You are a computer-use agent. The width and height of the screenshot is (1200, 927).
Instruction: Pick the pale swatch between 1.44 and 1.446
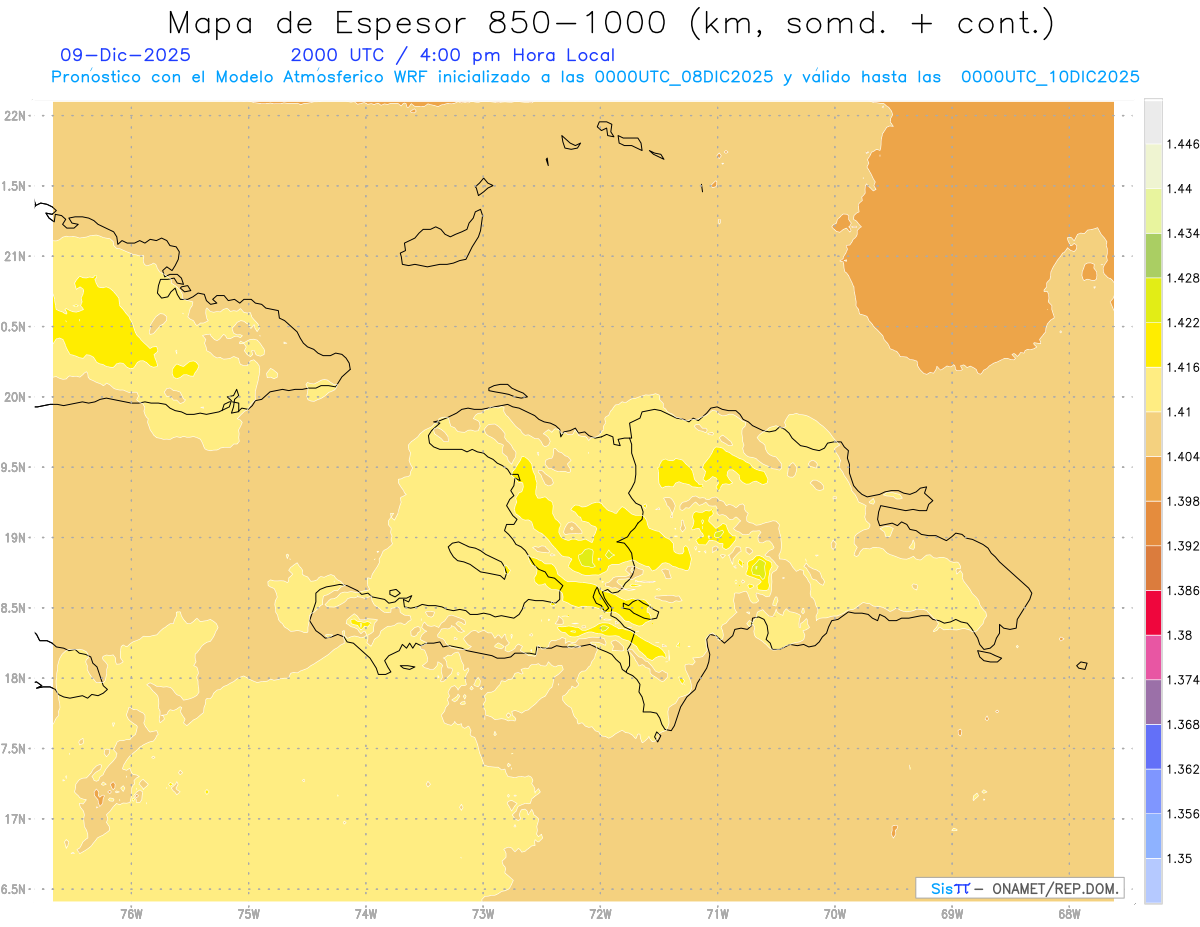pos(1153,166)
